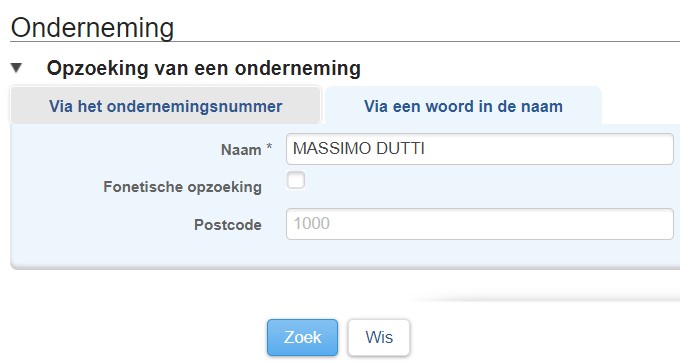Start the search with the Zoek button
Viewport: 680px width, 363px height.
pyautogui.click(x=302, y=337)
